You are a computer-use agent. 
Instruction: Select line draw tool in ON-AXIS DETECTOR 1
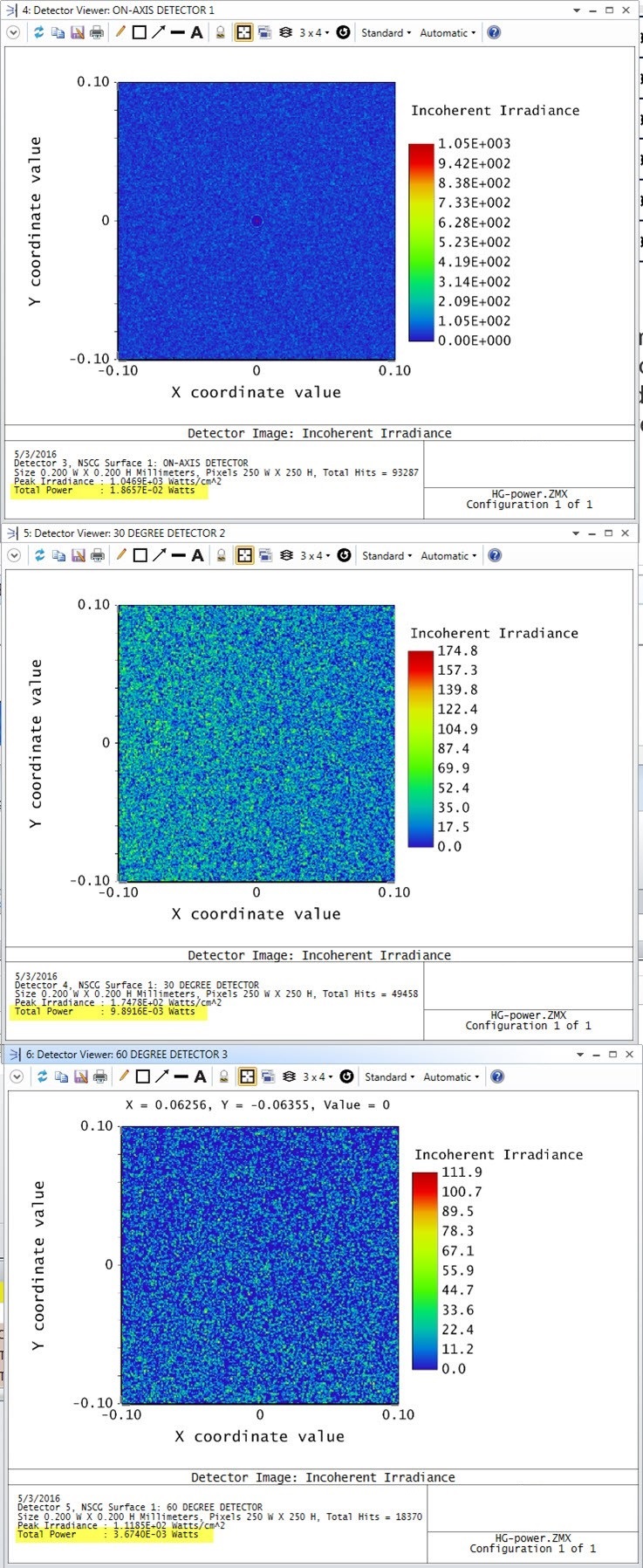coord(177,32)
